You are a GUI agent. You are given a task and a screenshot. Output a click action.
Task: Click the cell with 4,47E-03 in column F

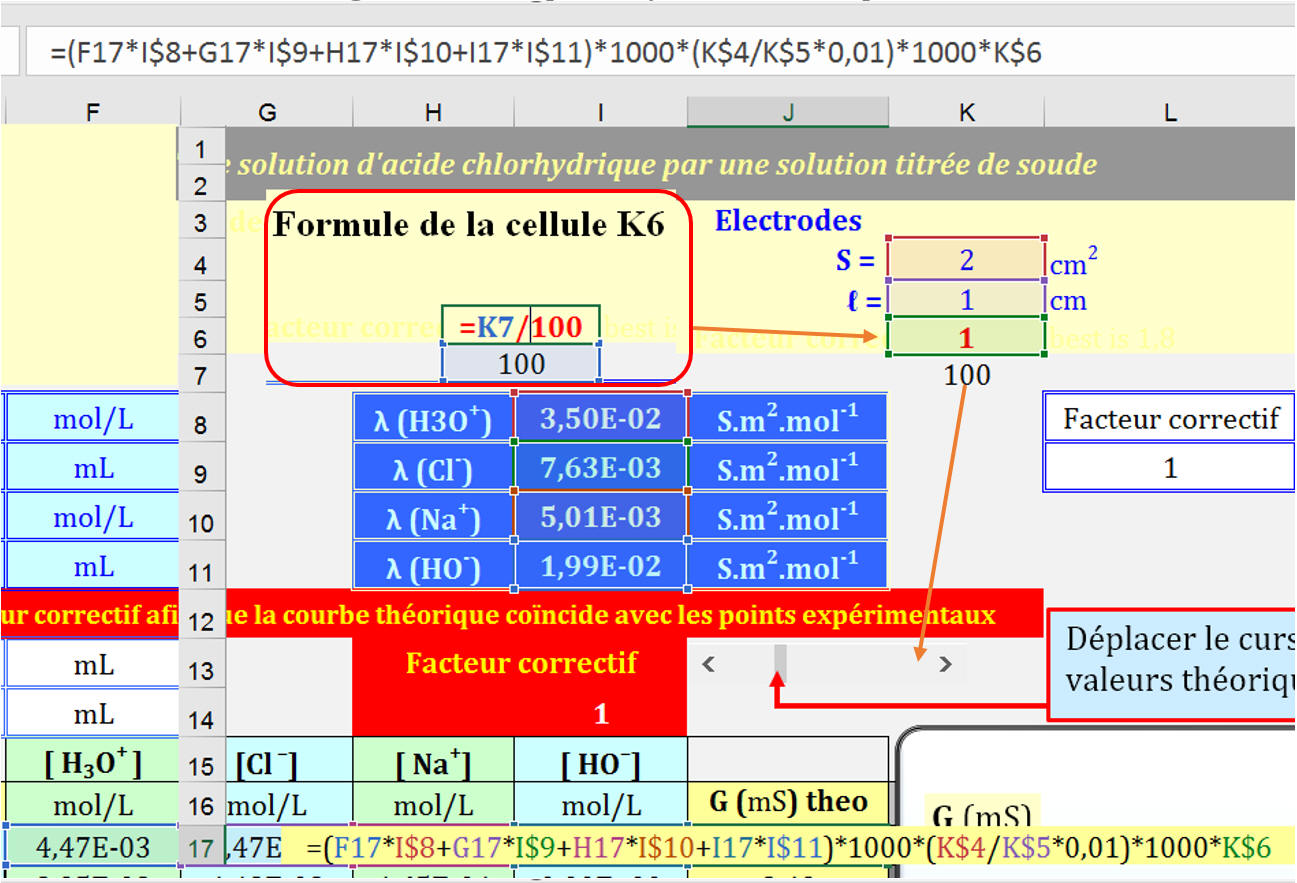pos(92,848)
